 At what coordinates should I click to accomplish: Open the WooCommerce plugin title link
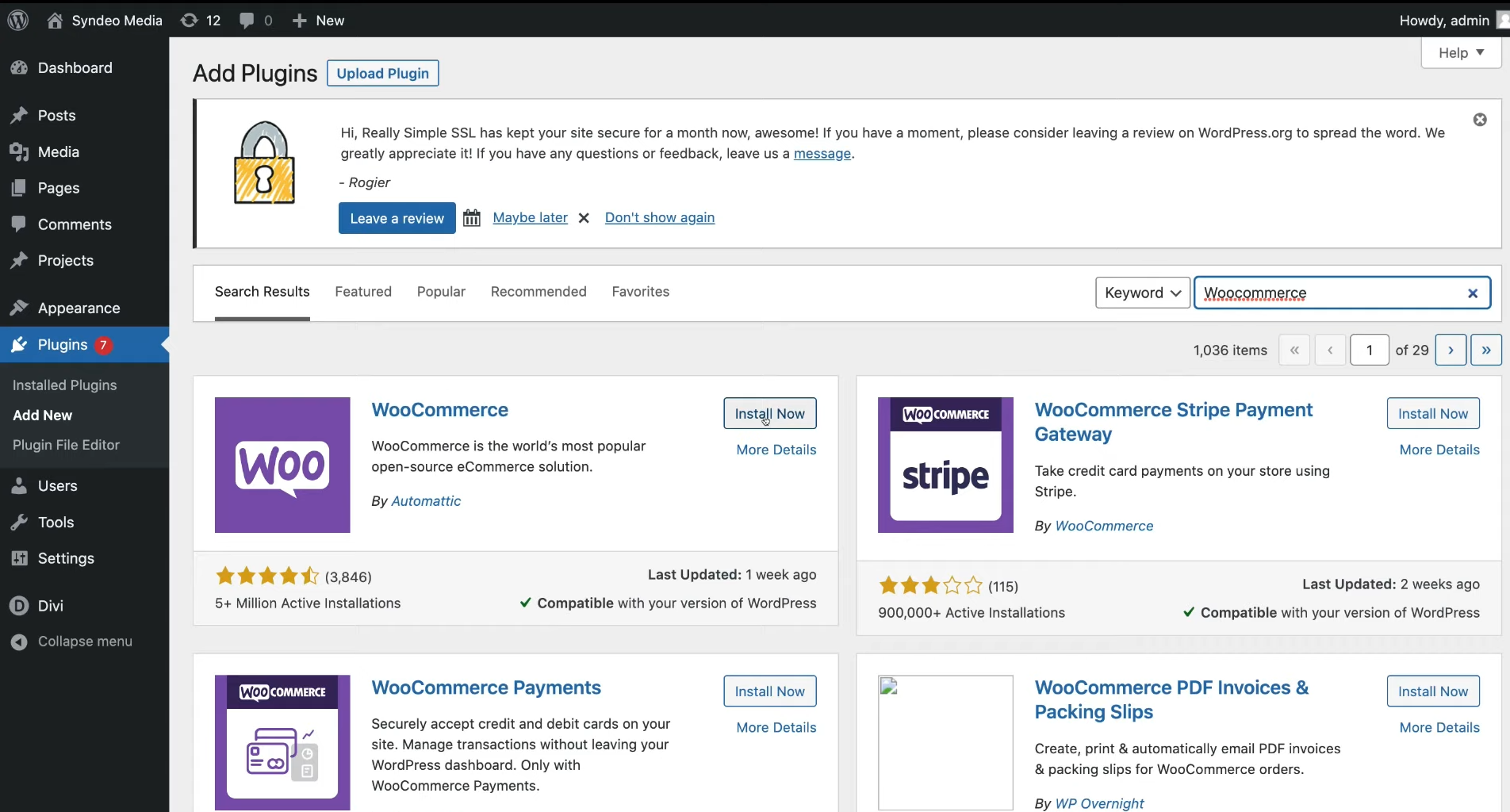[x=440, y=410]
